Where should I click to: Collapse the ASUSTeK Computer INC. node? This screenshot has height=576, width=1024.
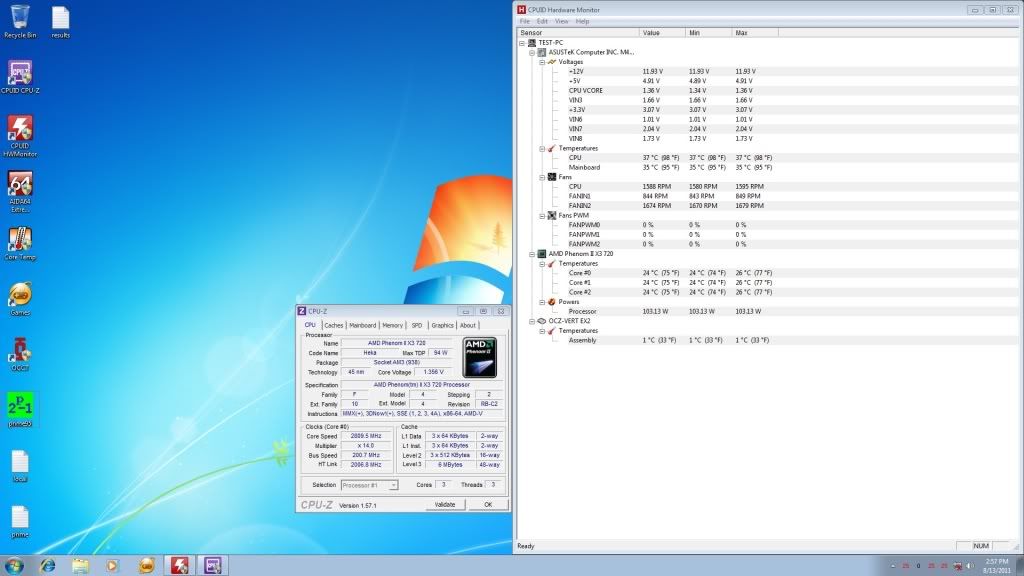click(x=532, y=52)
